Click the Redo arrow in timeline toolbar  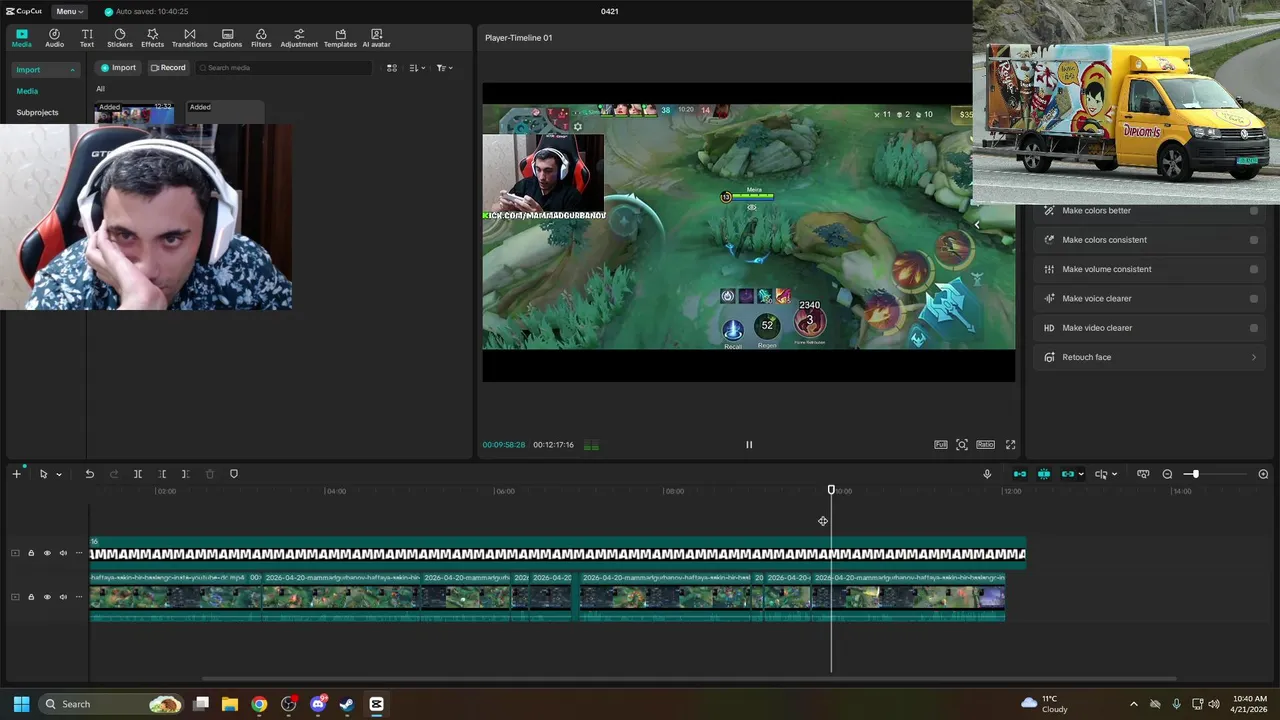click(114, 474)
